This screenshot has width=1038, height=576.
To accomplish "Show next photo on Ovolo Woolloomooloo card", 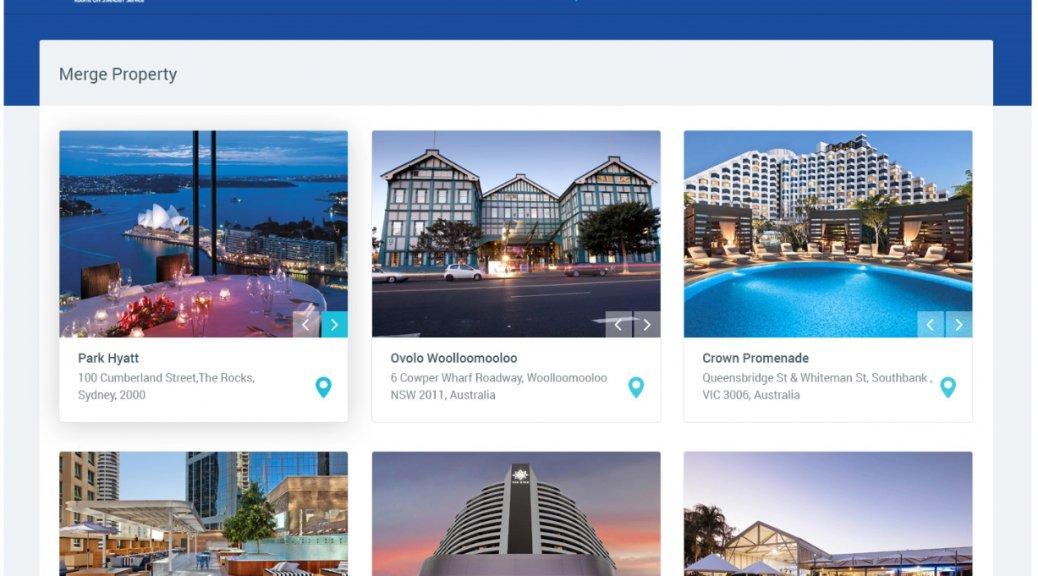I will (647, 324).
